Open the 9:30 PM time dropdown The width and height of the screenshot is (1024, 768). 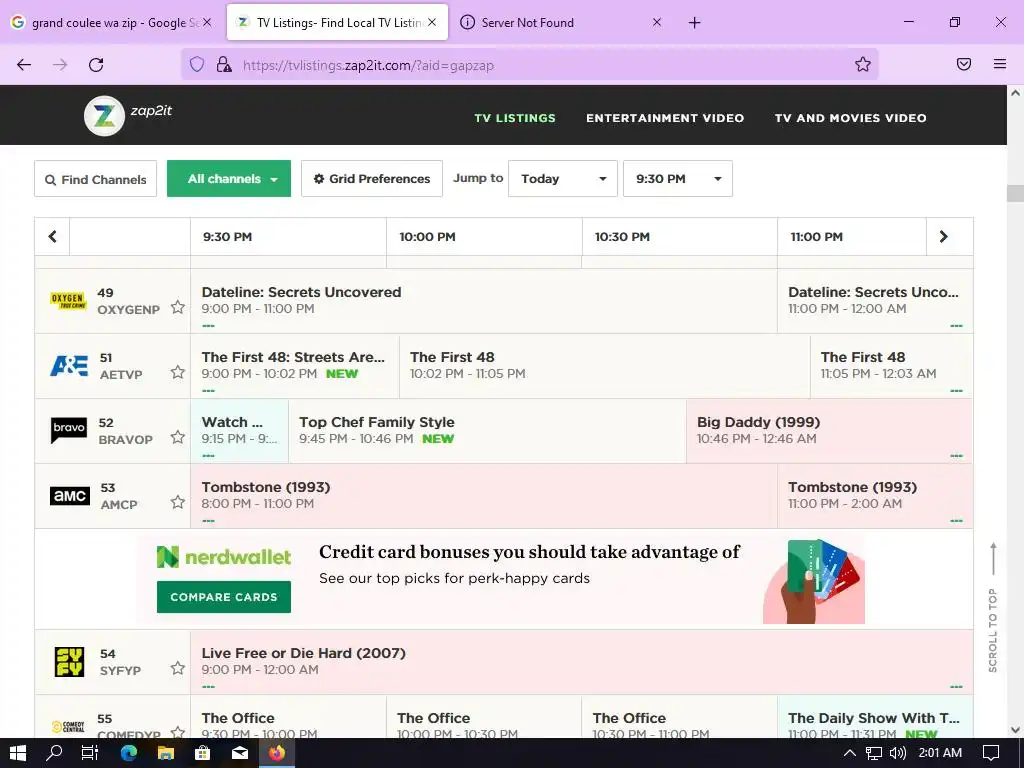coord(678,178)
